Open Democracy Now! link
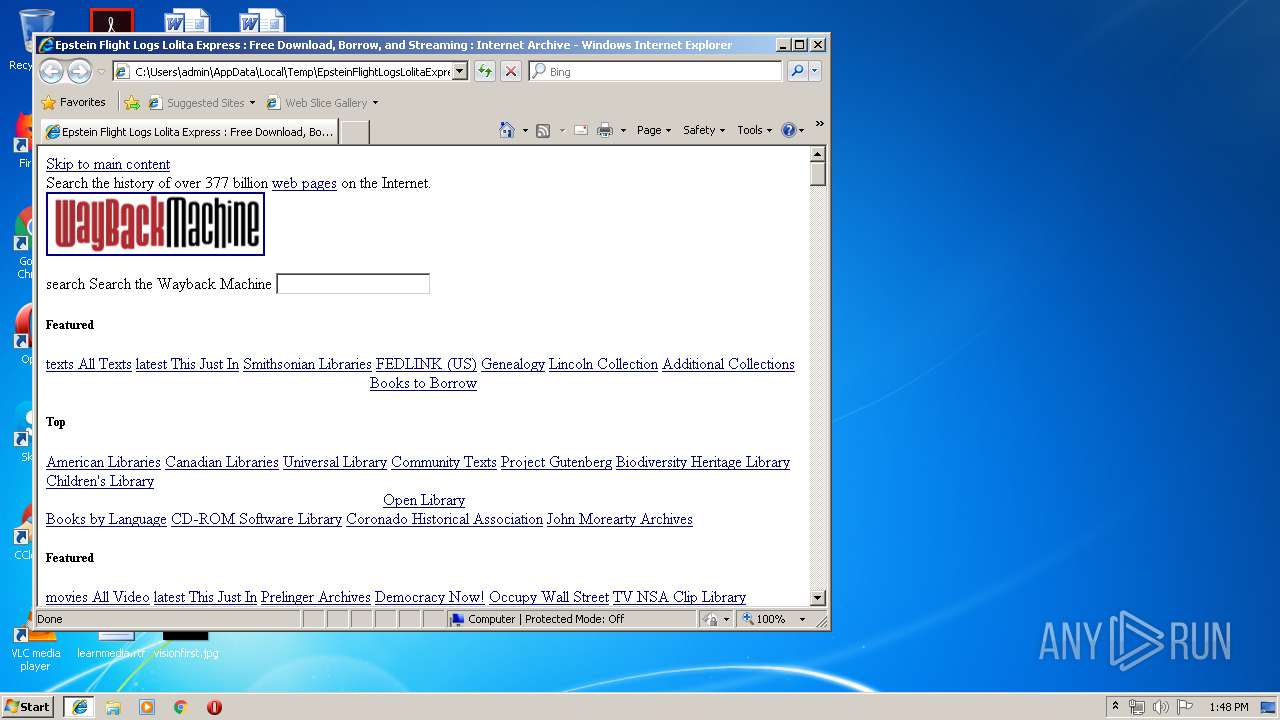Screen dimensions: 1280x720 tap(430, 597)
